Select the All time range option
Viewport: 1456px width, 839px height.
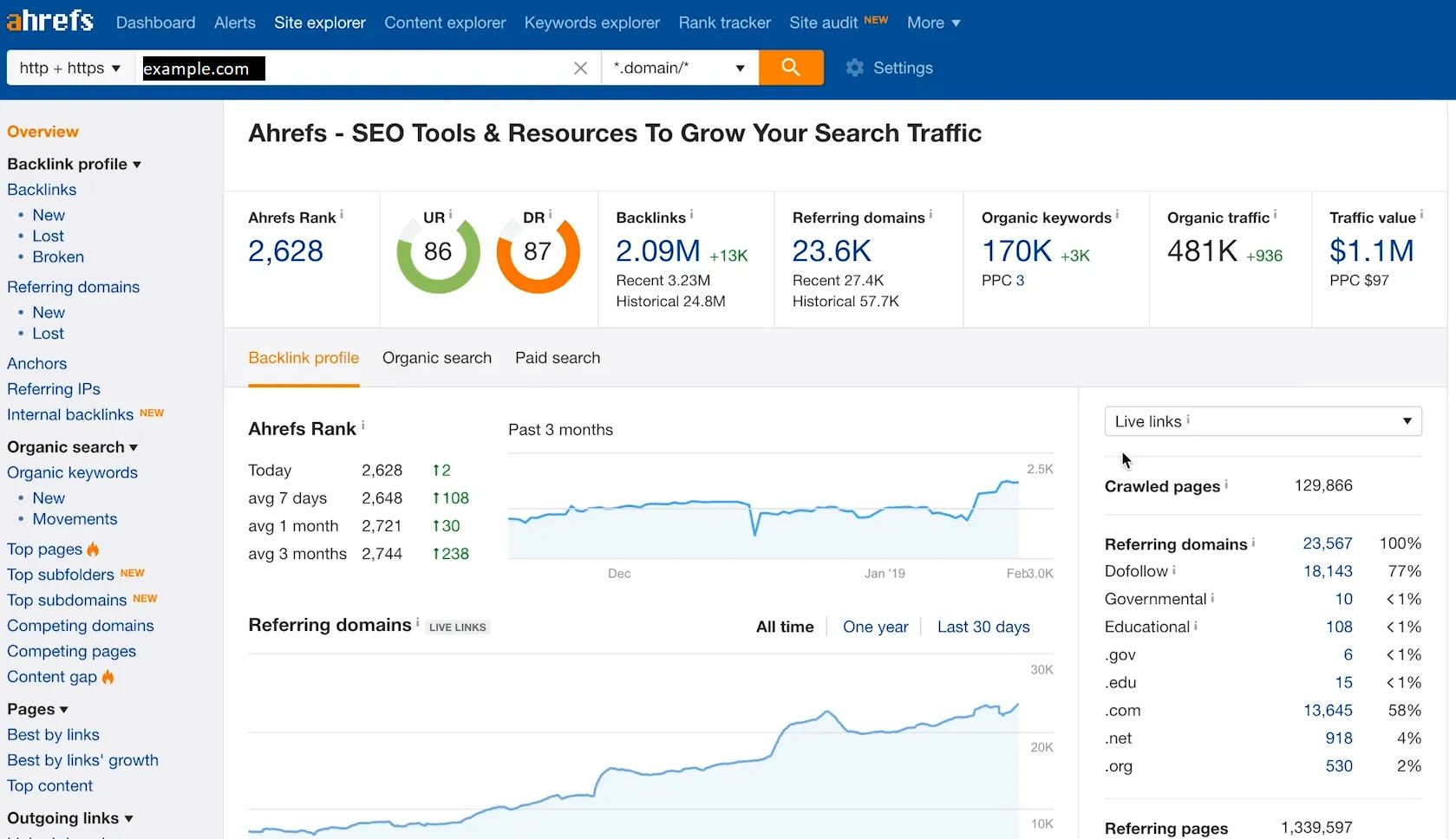pos(784,627)
